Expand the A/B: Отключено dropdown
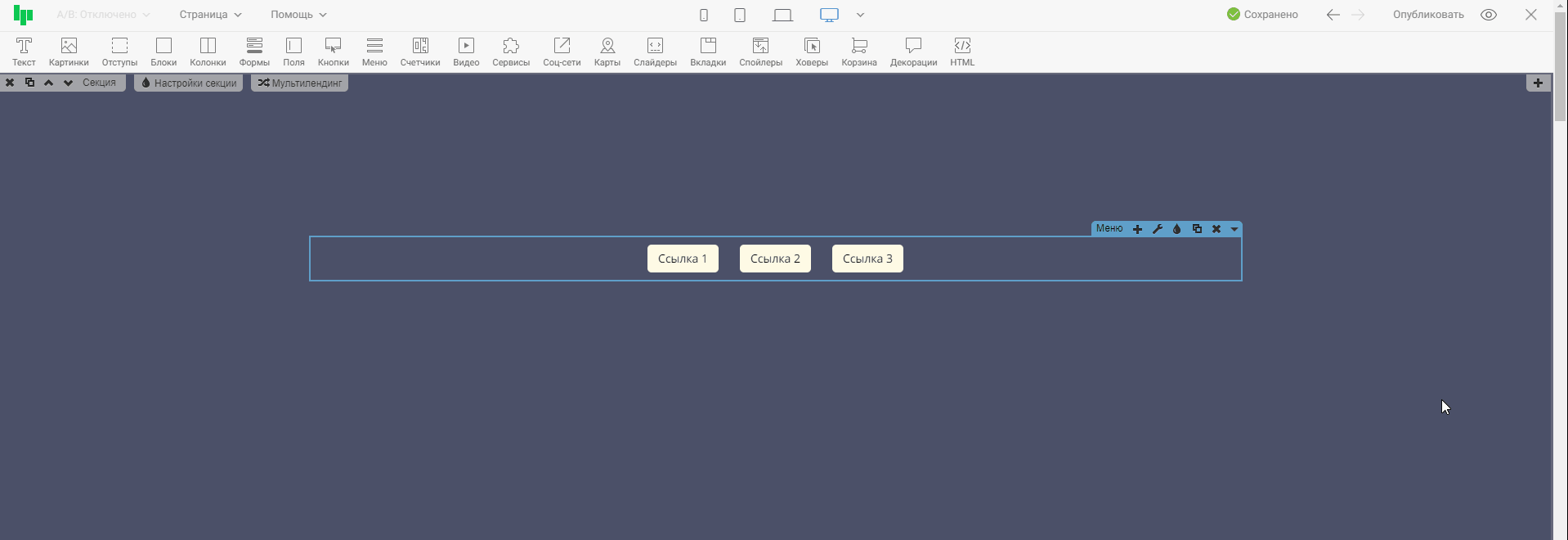Viewport: 1568px width, 540px height. tap(103, 15)
